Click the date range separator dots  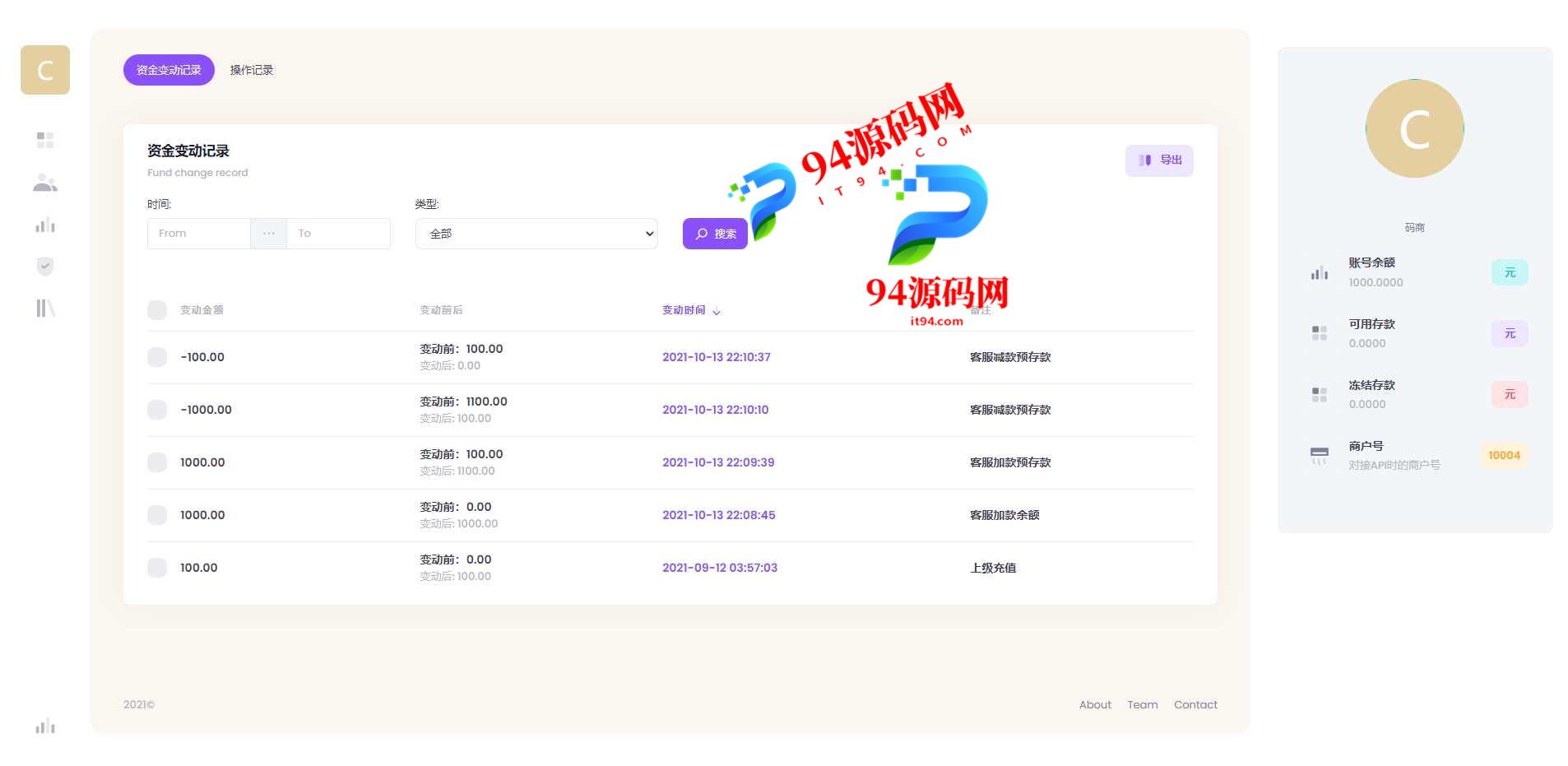coord(269,234)
